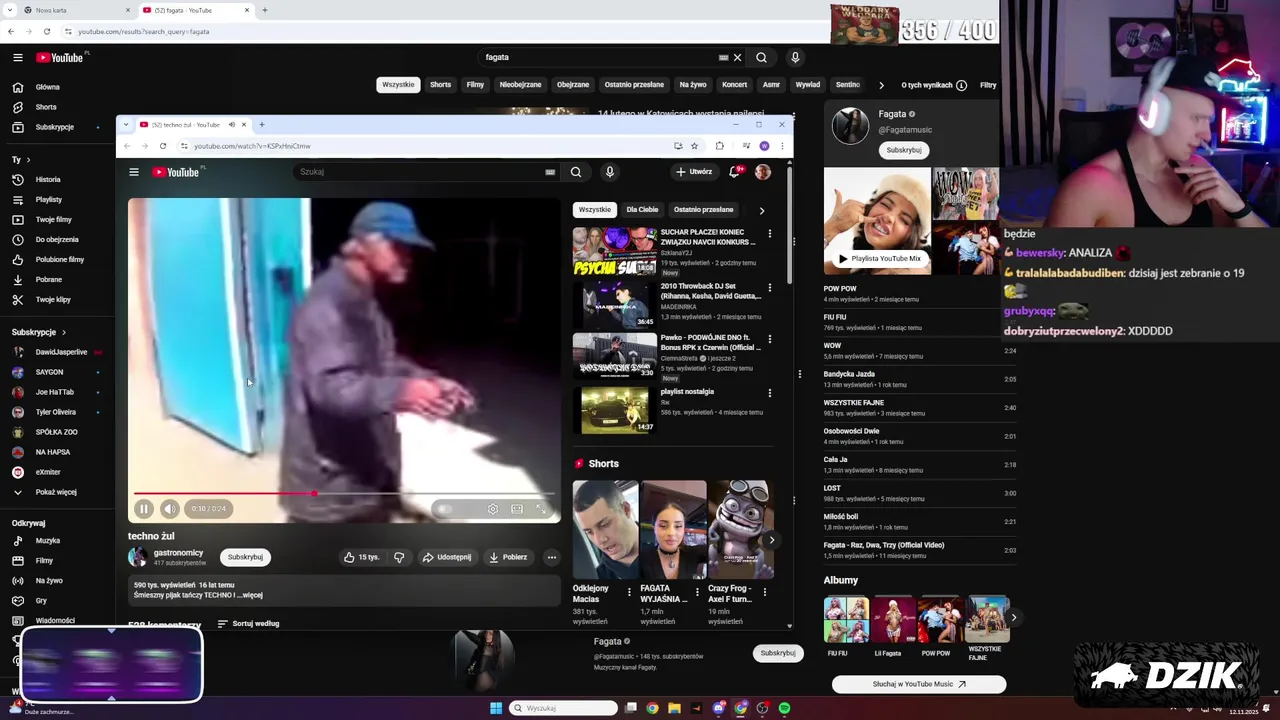Screen dimensions: 1280x720
Task: Switch player to theater mode
Action: tap(517, 509)
